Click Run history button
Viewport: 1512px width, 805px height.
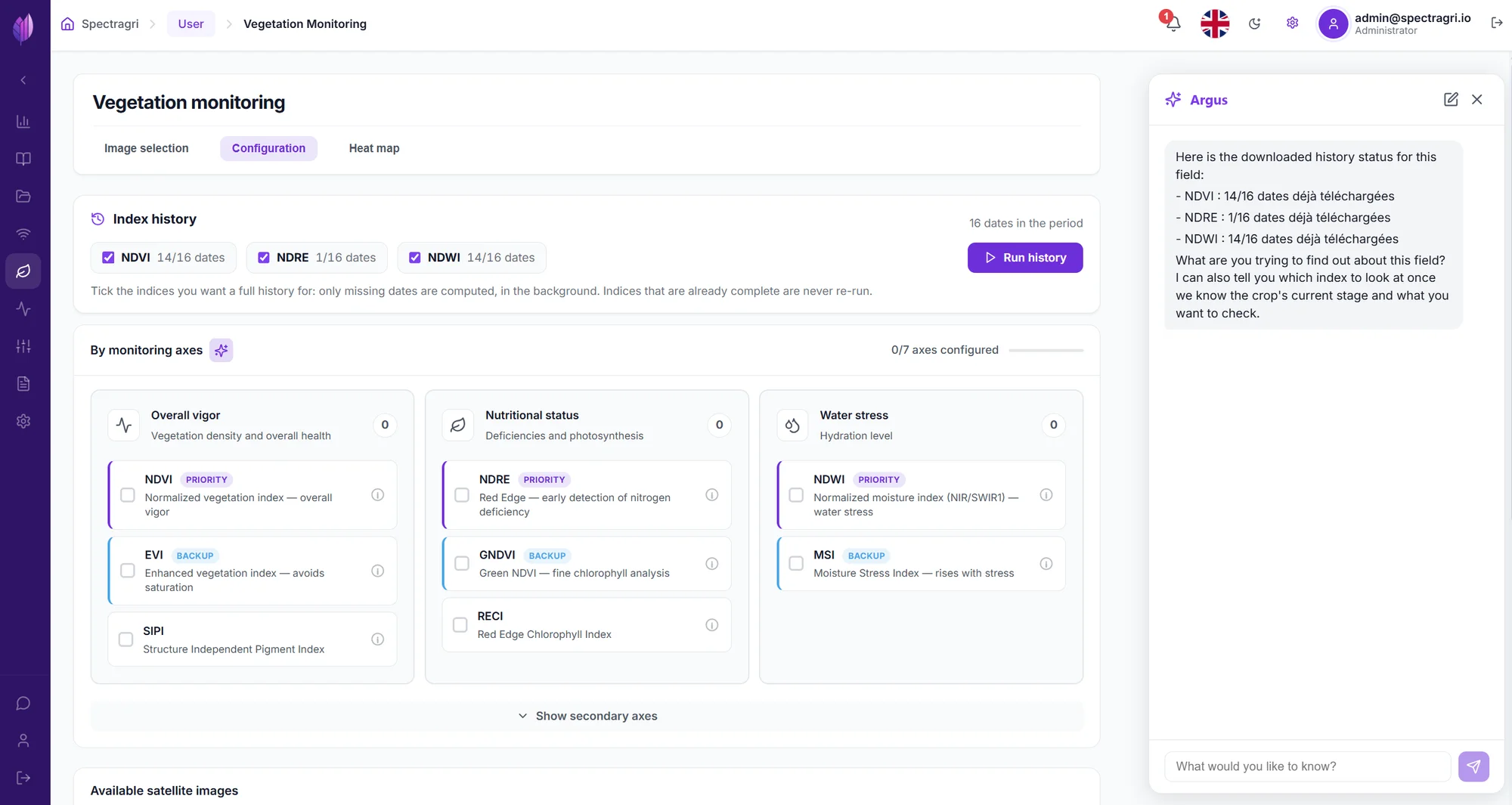click(1025, 258)
